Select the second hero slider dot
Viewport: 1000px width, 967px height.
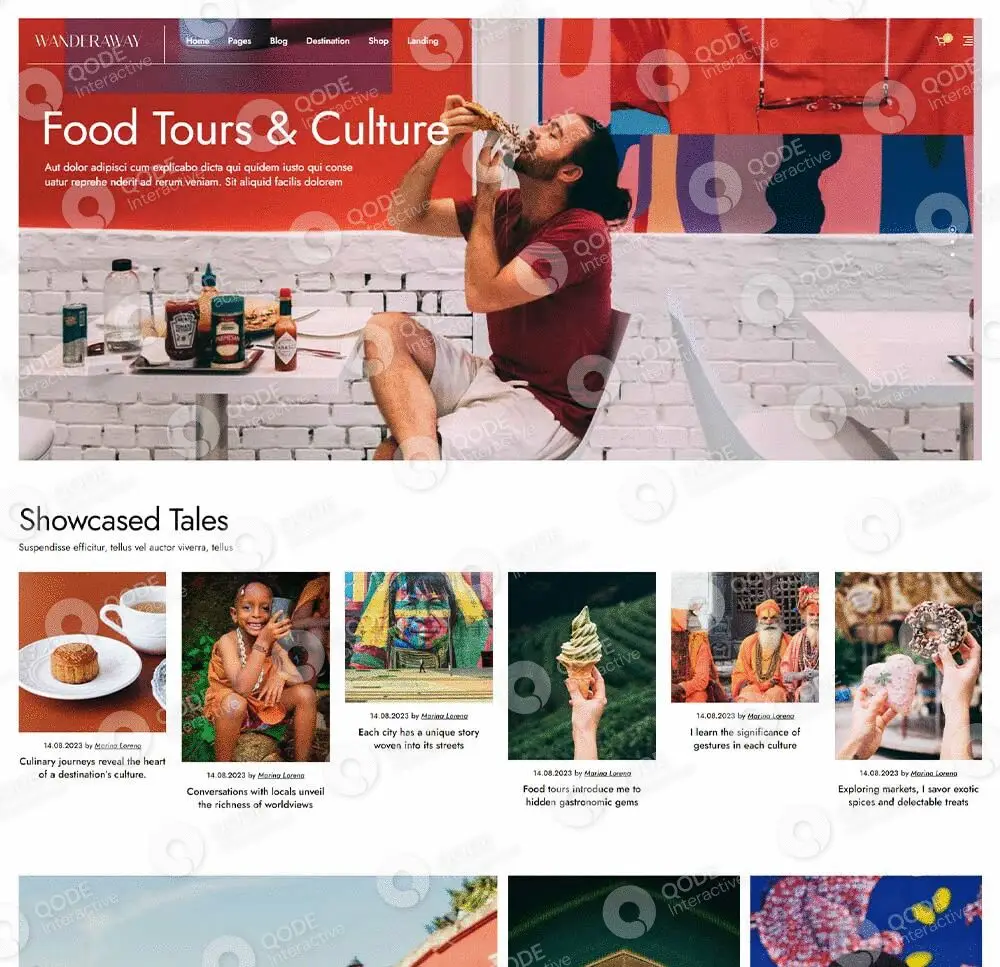[x=952, y=242]
